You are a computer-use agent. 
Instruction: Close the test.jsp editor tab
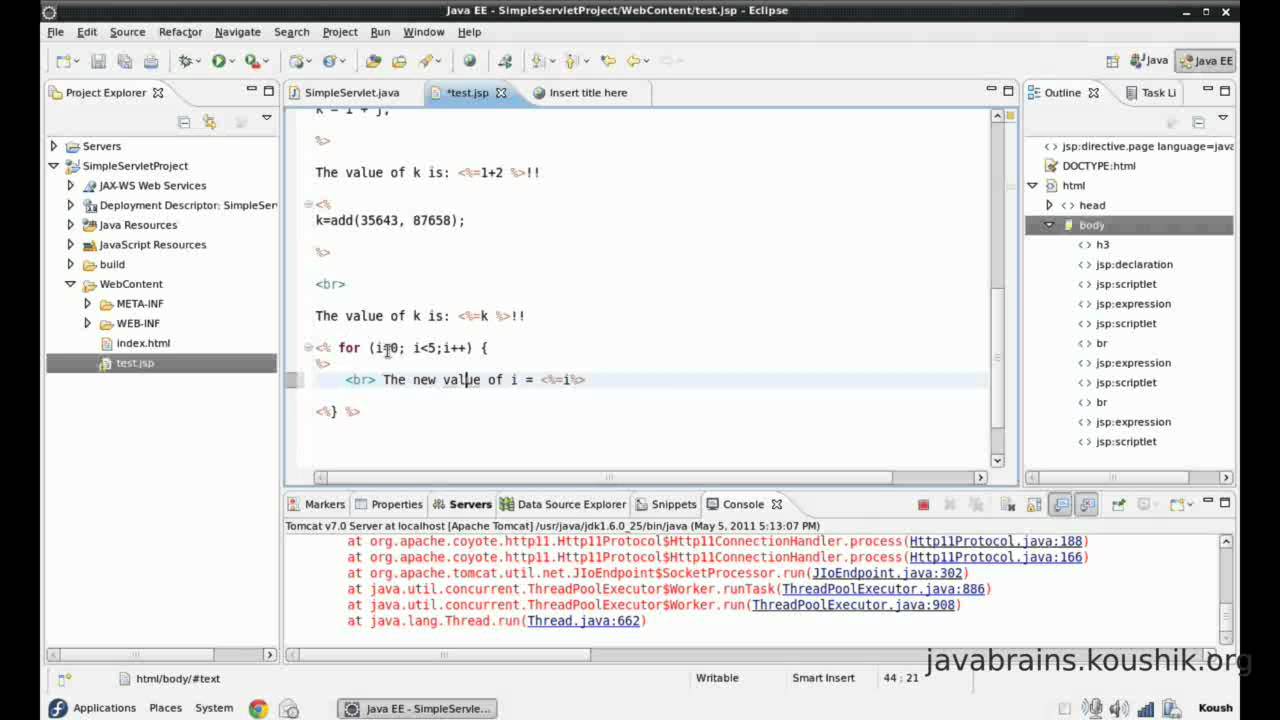[501, 93]
